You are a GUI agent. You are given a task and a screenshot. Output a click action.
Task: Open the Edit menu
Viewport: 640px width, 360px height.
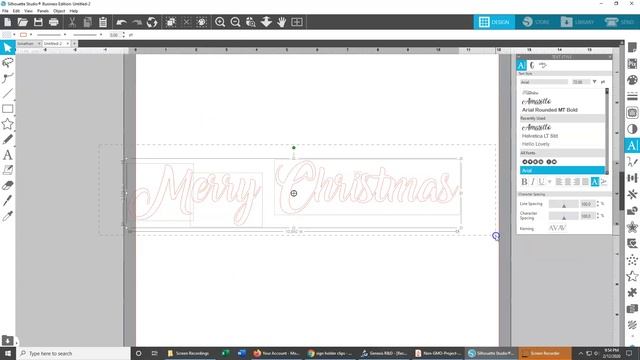pyautogui.click(x=16, y=11)
